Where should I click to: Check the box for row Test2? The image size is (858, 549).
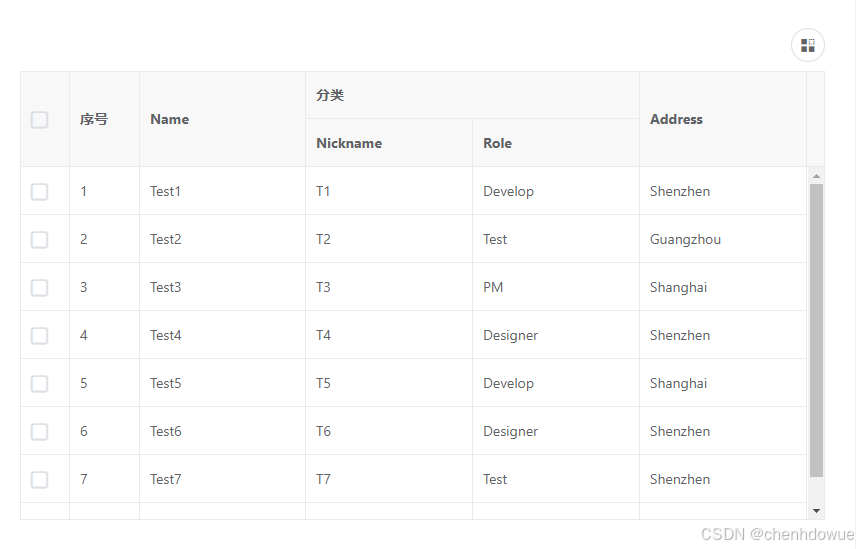click(x=39, y=240)
